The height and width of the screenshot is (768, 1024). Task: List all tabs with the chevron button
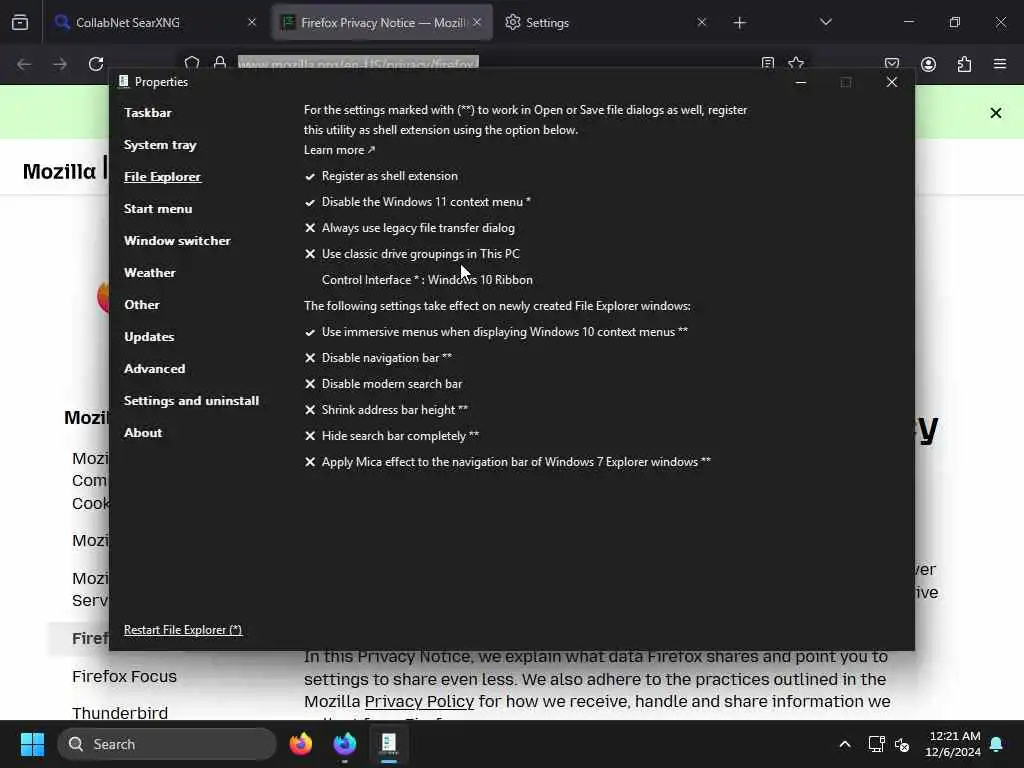point(825,22)
